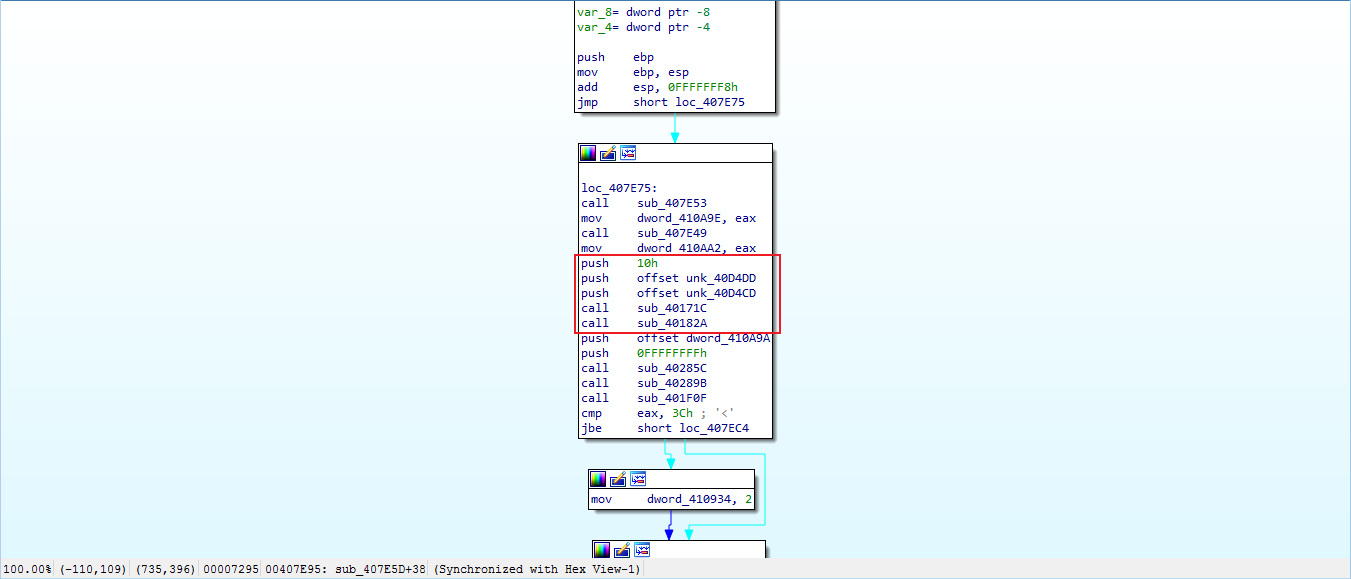Open node color picker in dword_410934 block
Viewport: 1351px width, 579px height.
click(598, 479)
